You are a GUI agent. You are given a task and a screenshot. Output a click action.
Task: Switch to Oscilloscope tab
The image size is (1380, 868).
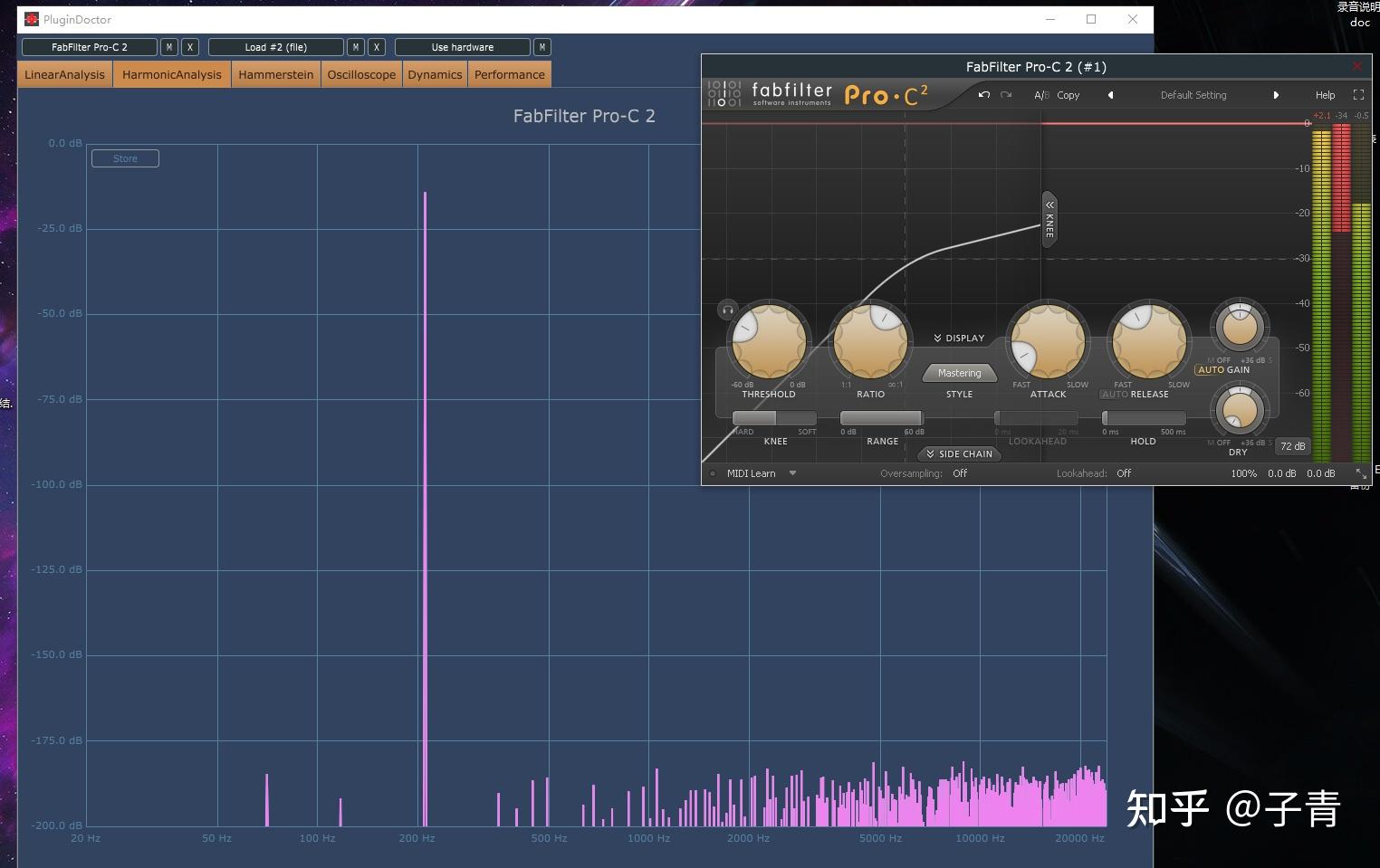point(361,74)
